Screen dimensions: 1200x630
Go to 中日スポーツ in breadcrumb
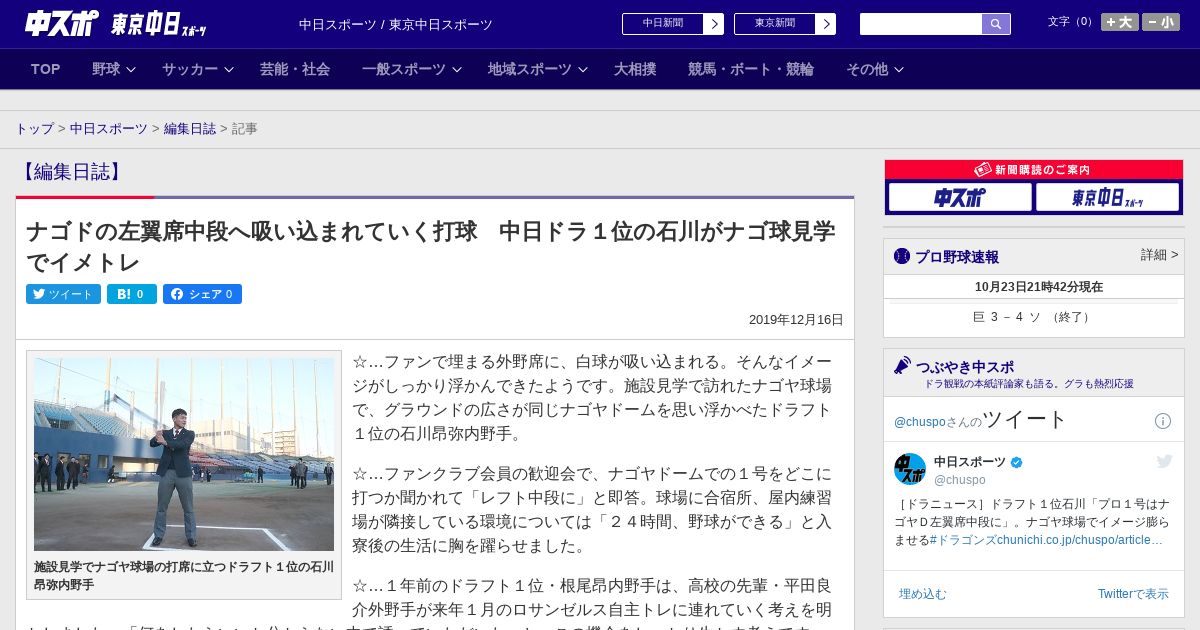point(109,129)
